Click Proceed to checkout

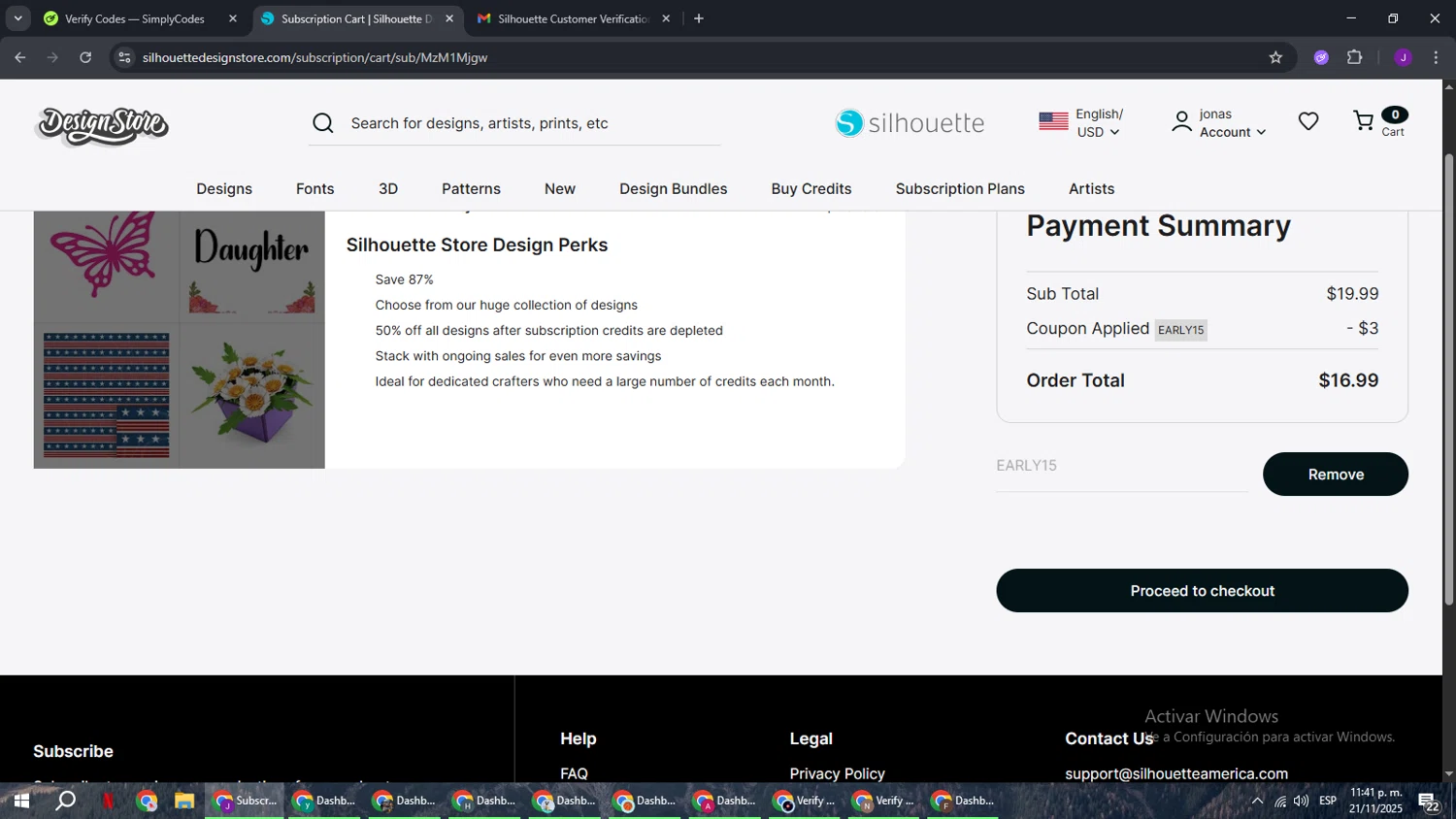[x=1202, y=591]
